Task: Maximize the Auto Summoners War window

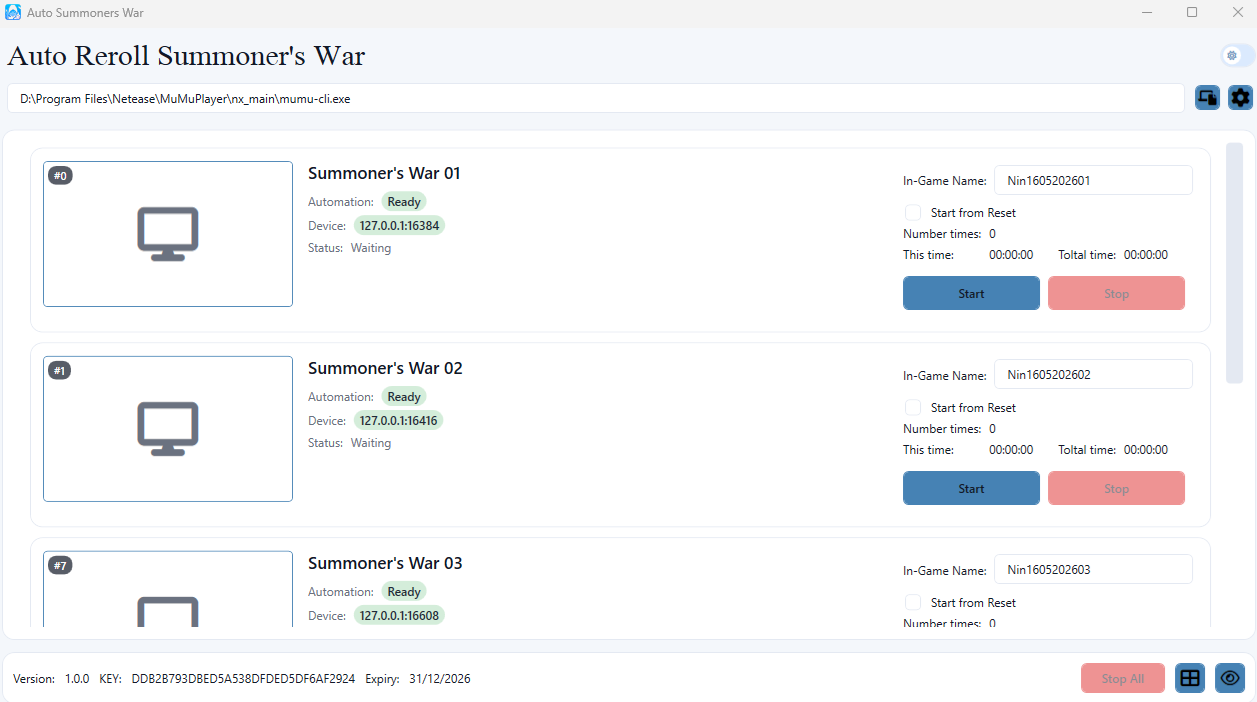Action: pos(1192,12)
